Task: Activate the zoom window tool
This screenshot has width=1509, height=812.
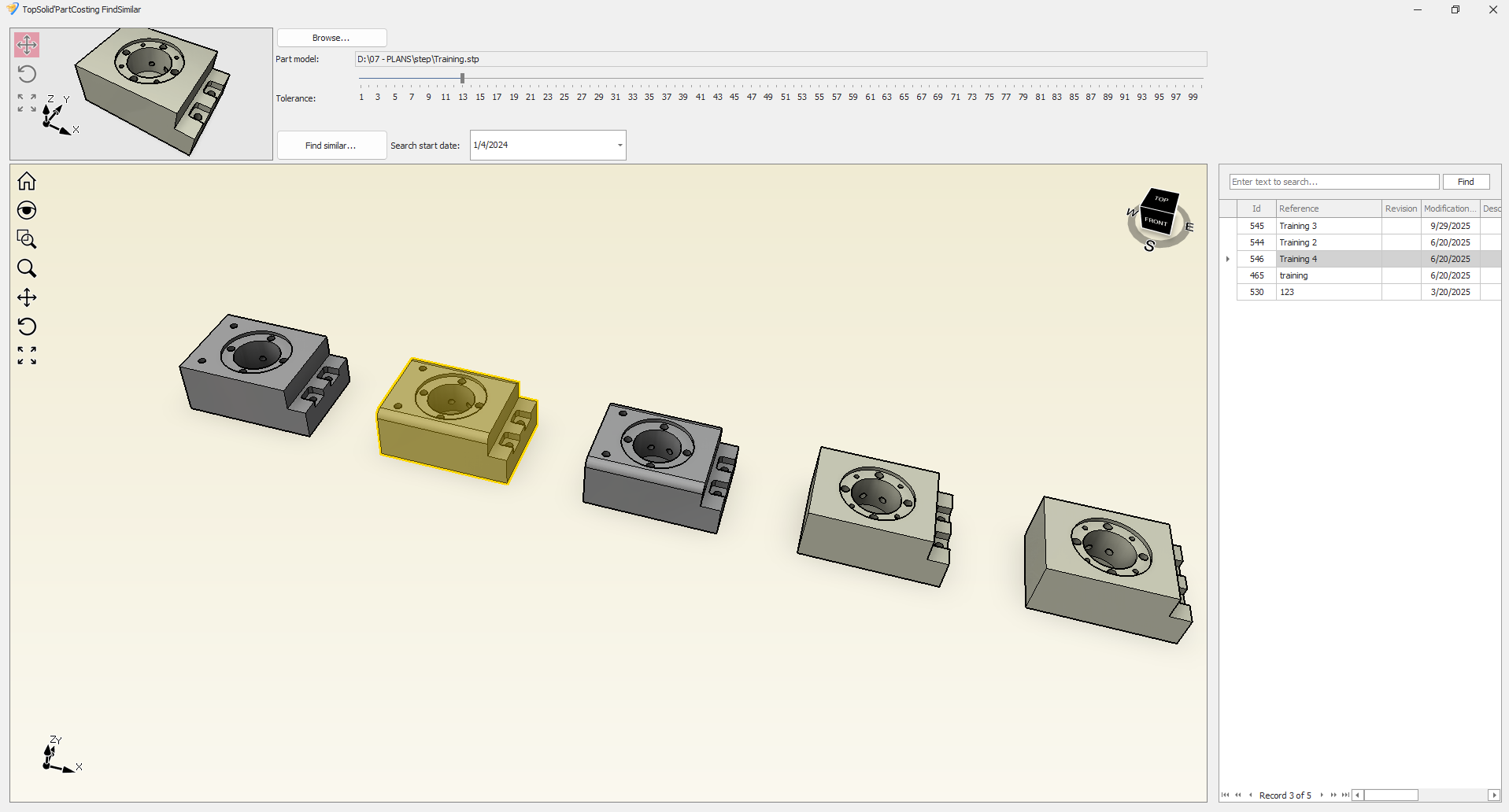Action: coord(27,239)
